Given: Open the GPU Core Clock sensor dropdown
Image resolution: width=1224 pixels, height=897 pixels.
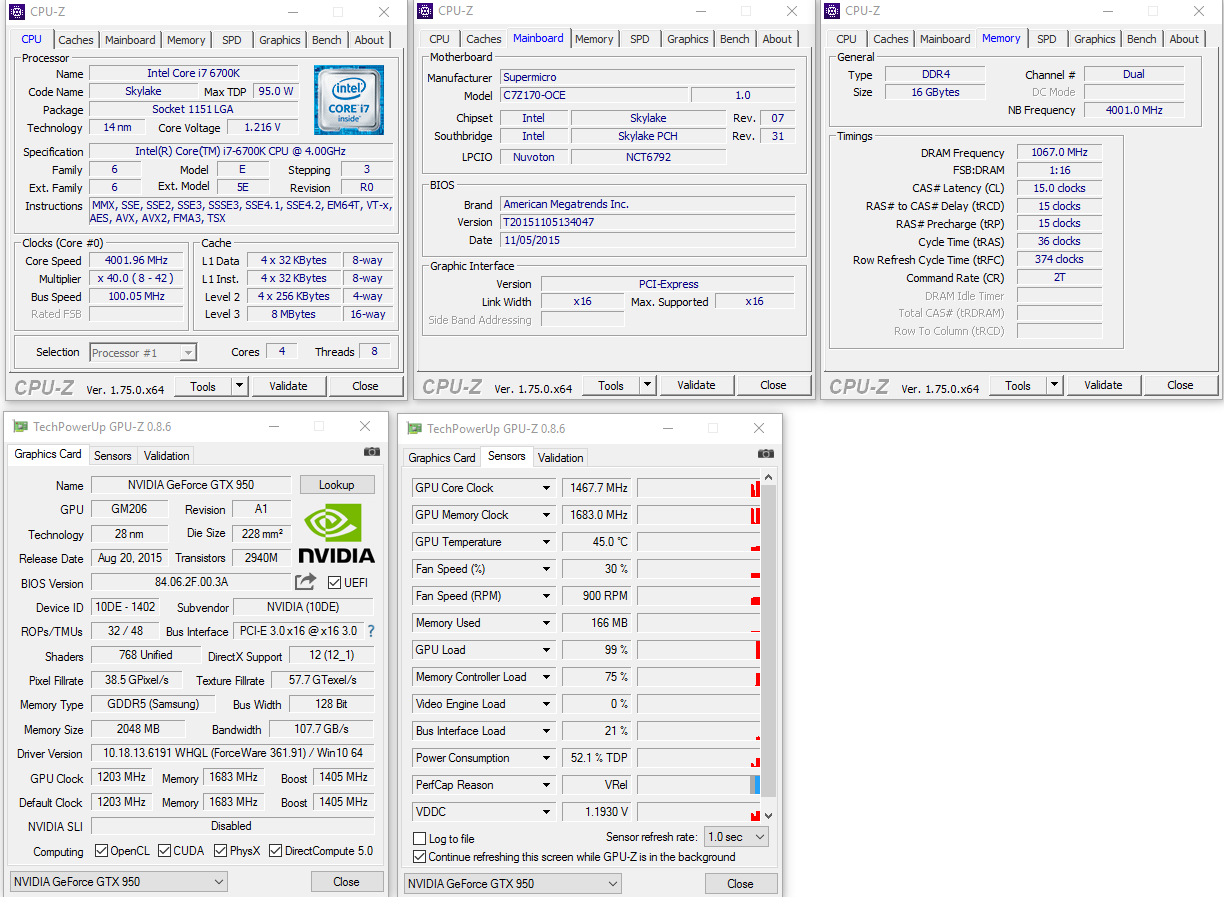Looking at the screenshot, I should tap(546, 488).
